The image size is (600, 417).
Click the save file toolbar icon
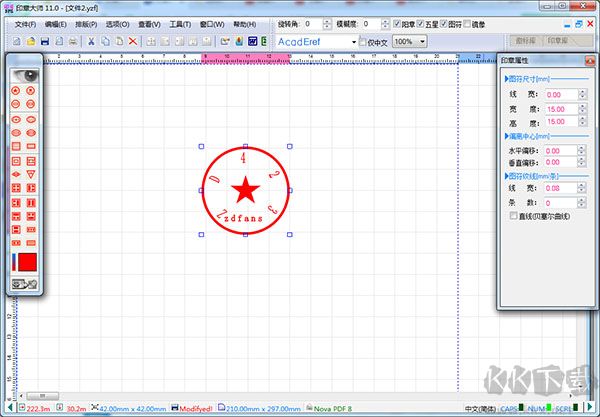click(x=46, y=41)
